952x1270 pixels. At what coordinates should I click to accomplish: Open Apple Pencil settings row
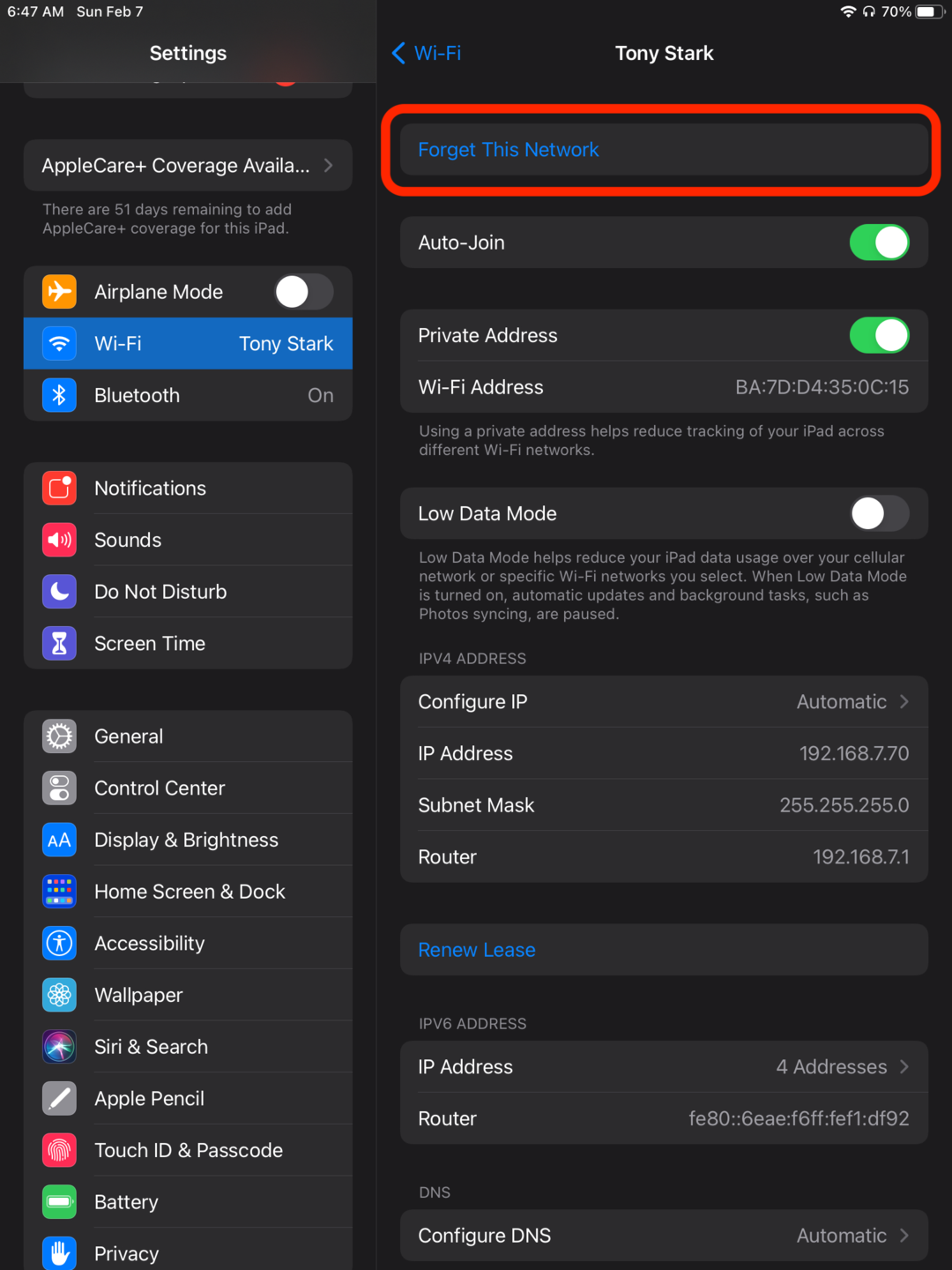pyautogui.click(x=188, y=1099)
